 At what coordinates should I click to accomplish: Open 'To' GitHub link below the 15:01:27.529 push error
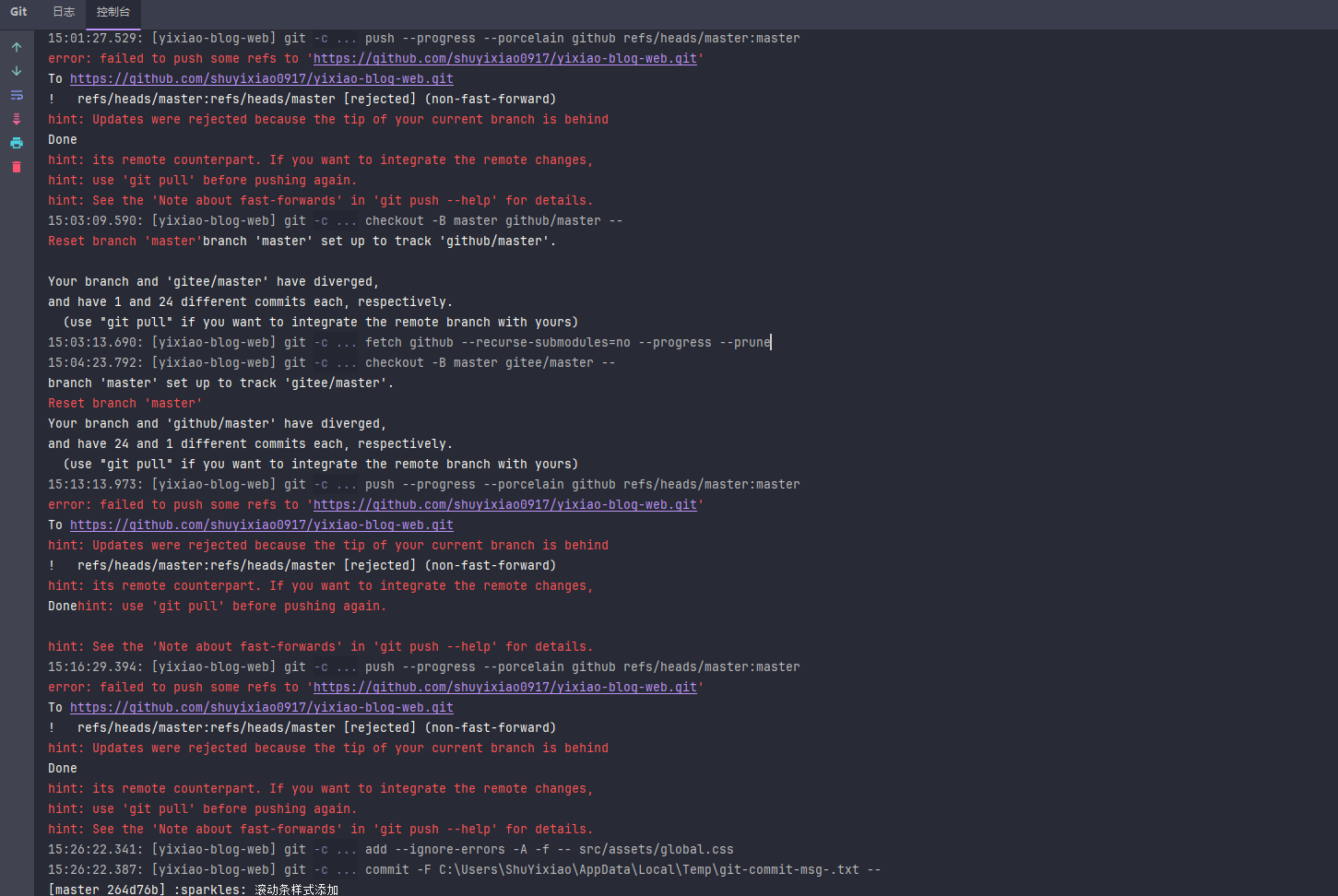click(x=262, y=78)
